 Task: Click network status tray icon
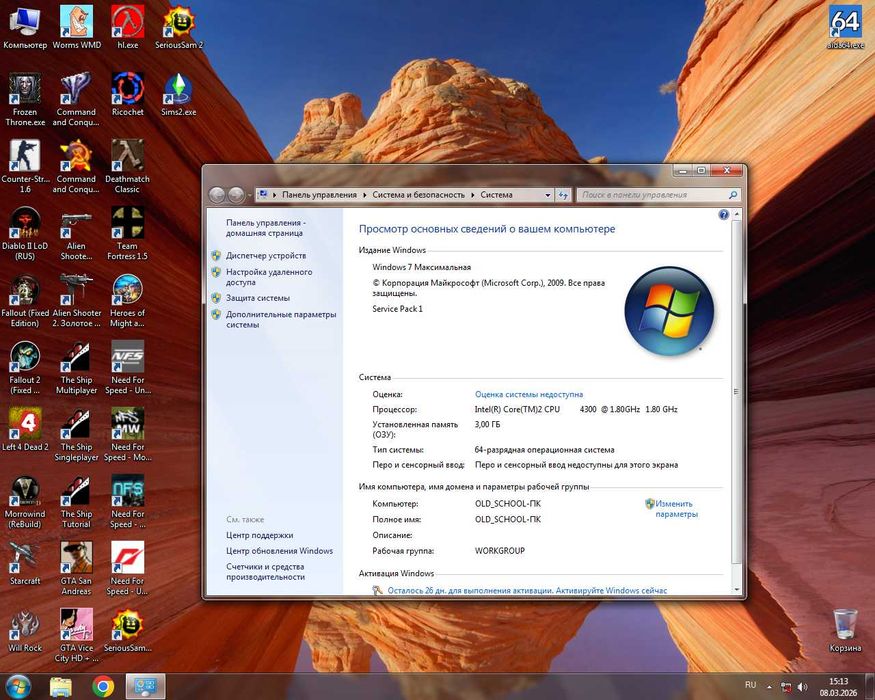[x=786, y=687]
